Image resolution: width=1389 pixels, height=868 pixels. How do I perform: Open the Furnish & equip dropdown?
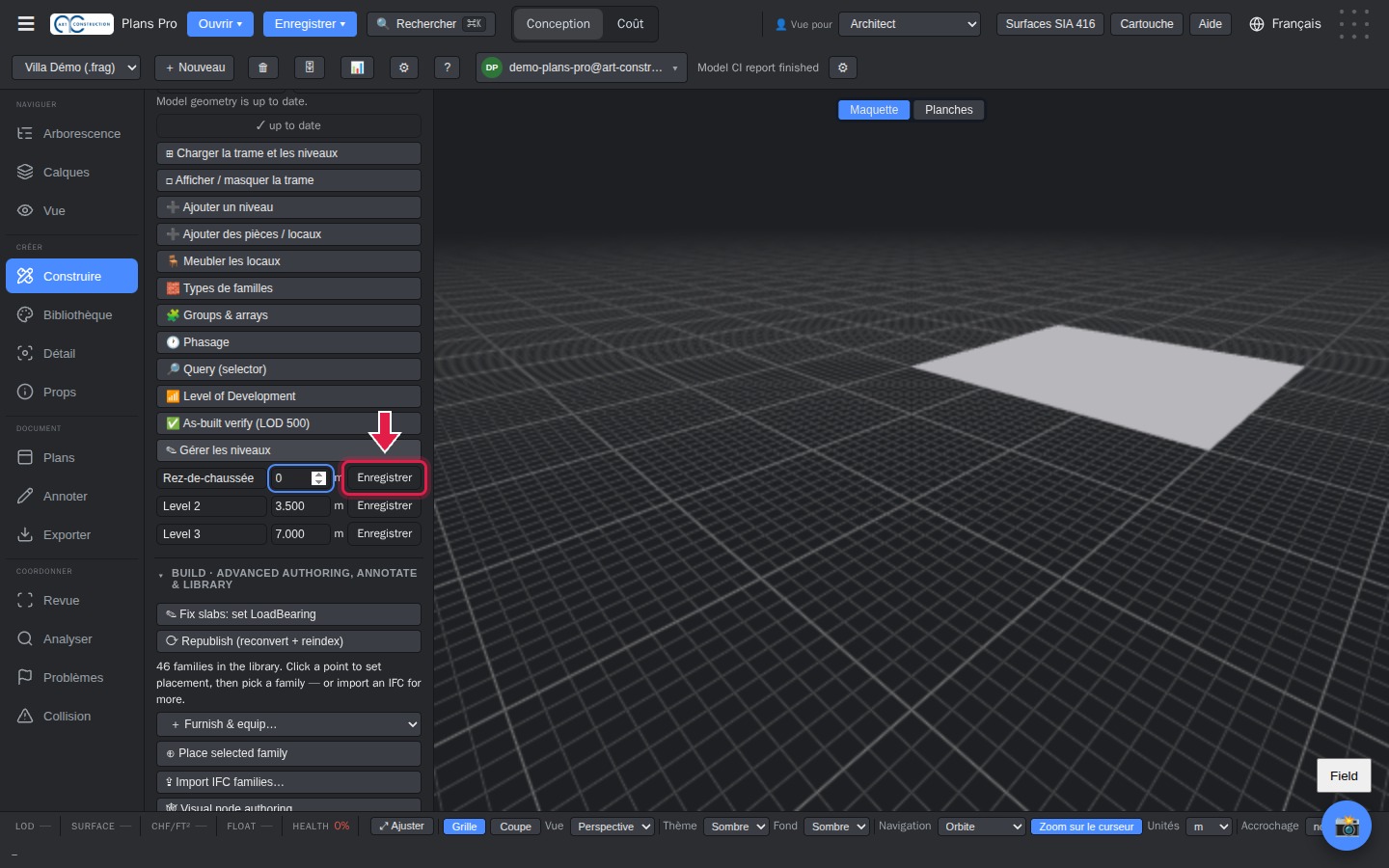288,724
